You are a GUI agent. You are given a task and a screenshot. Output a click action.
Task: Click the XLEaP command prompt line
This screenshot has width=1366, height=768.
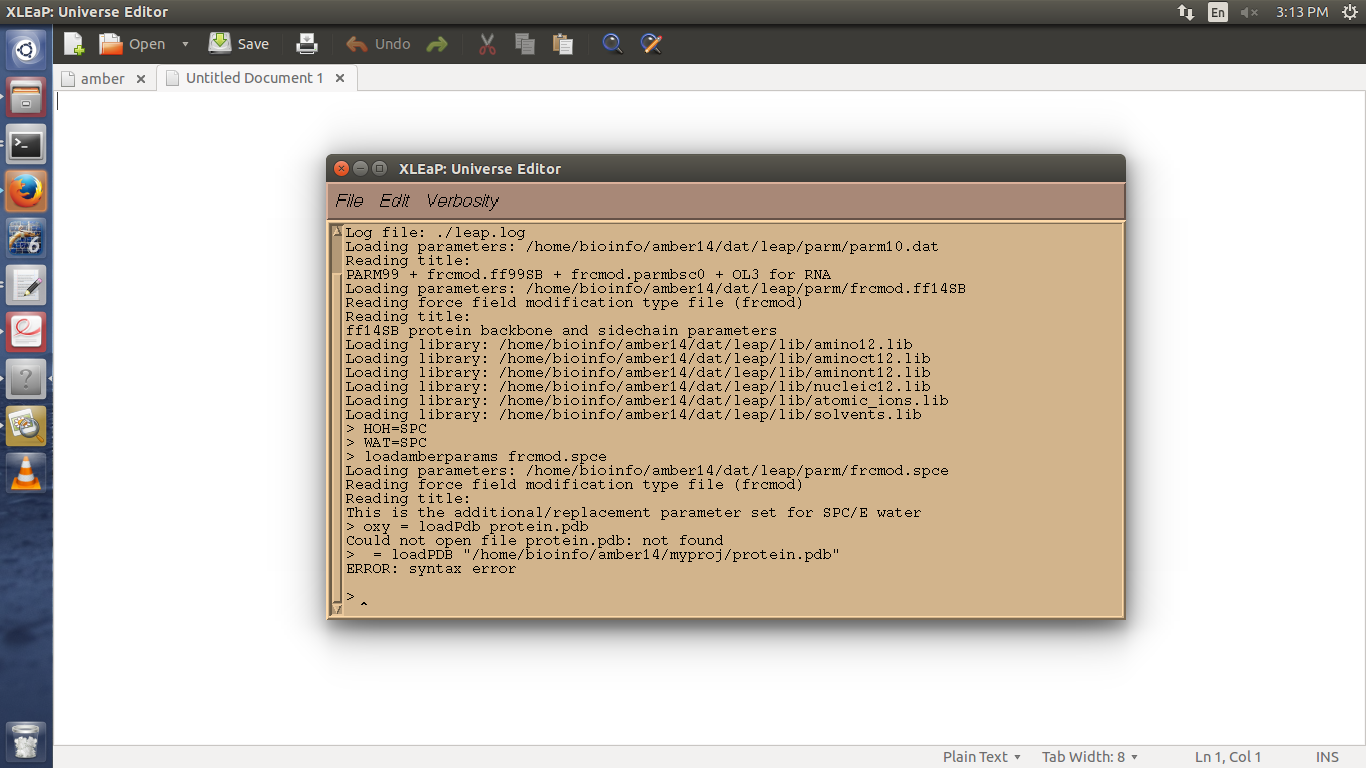tap(700, 597)
